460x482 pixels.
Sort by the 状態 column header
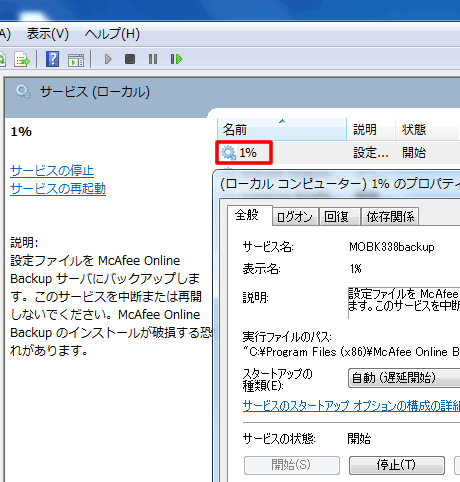(428, 129)
